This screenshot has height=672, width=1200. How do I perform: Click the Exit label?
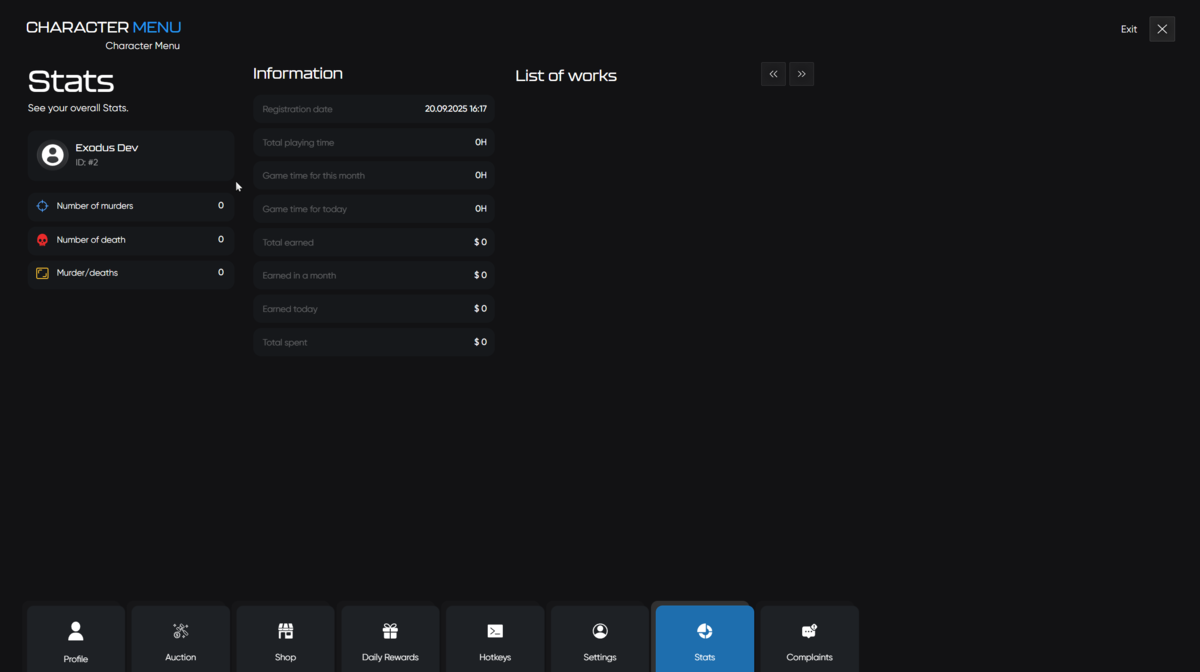click(x=1129, y=29)
